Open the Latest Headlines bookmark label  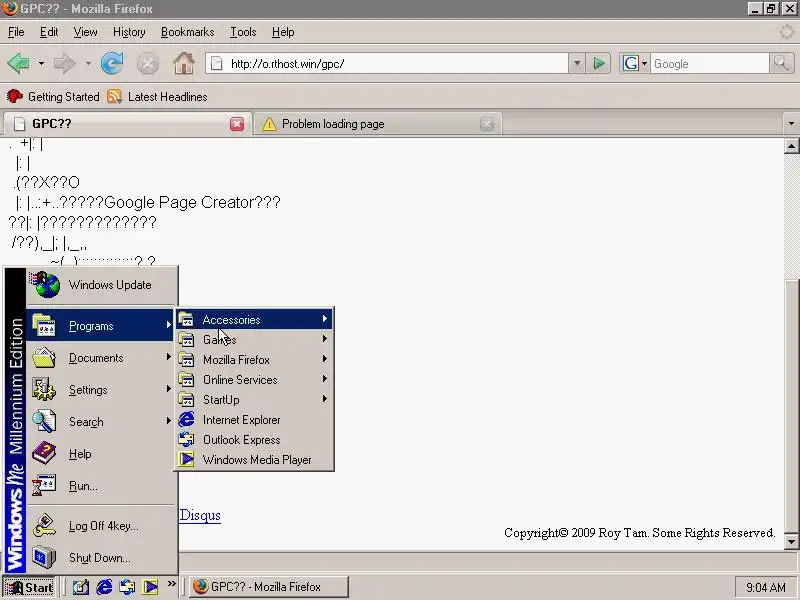click(x=167, y=96)
